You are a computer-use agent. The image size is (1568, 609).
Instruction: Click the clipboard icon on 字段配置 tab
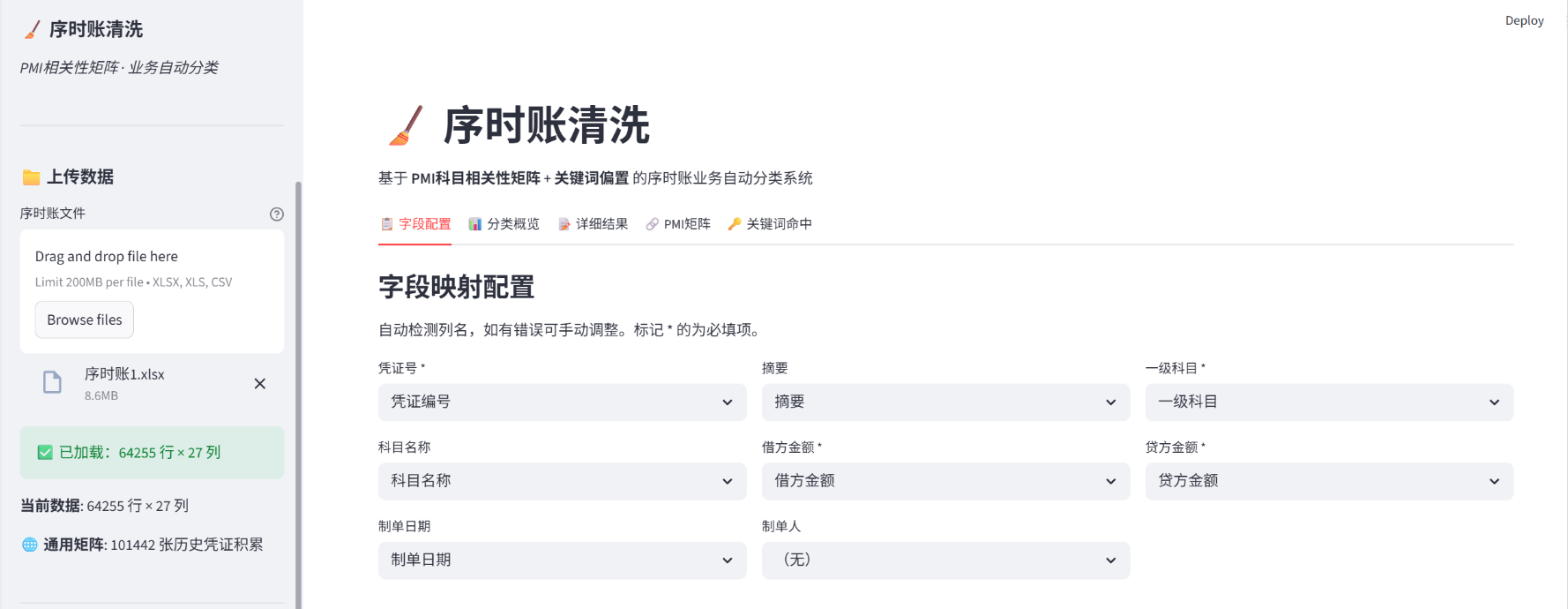(387, 224)
